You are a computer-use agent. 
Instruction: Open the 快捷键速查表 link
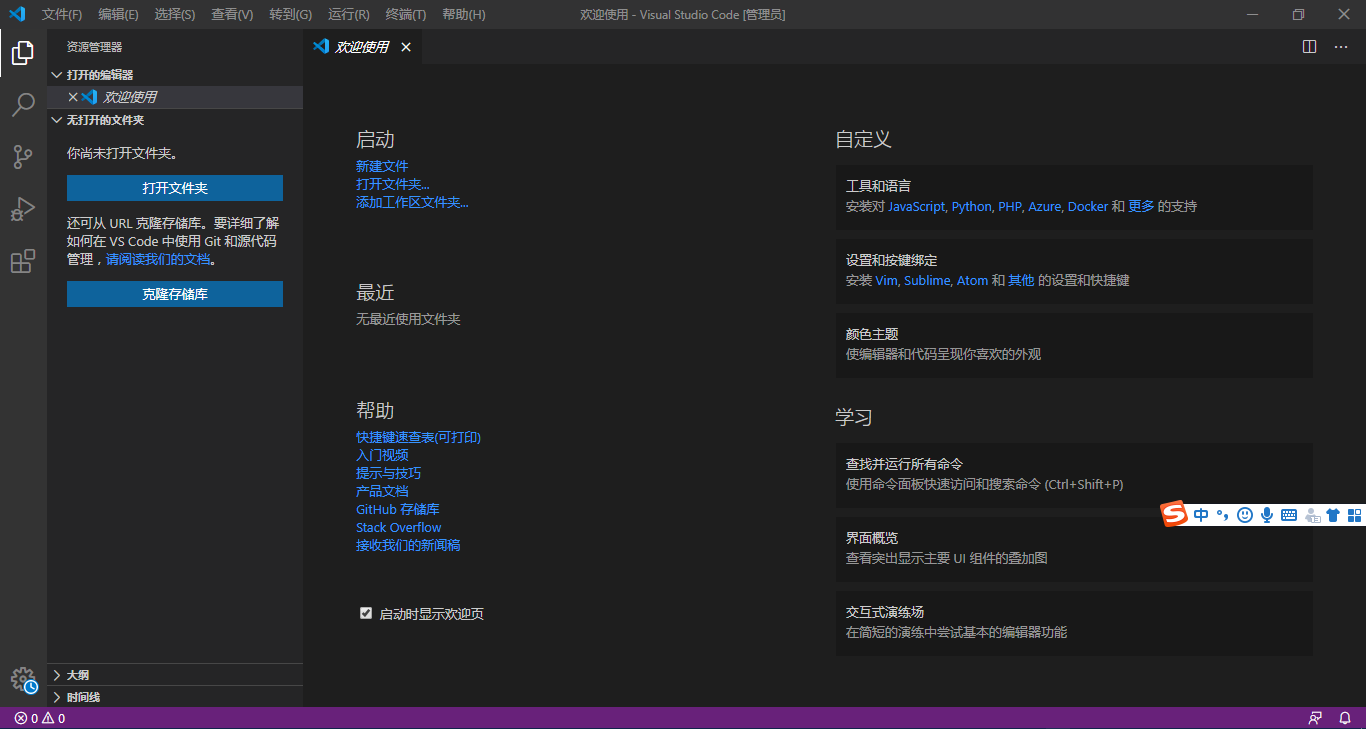(x=417, y=436)
